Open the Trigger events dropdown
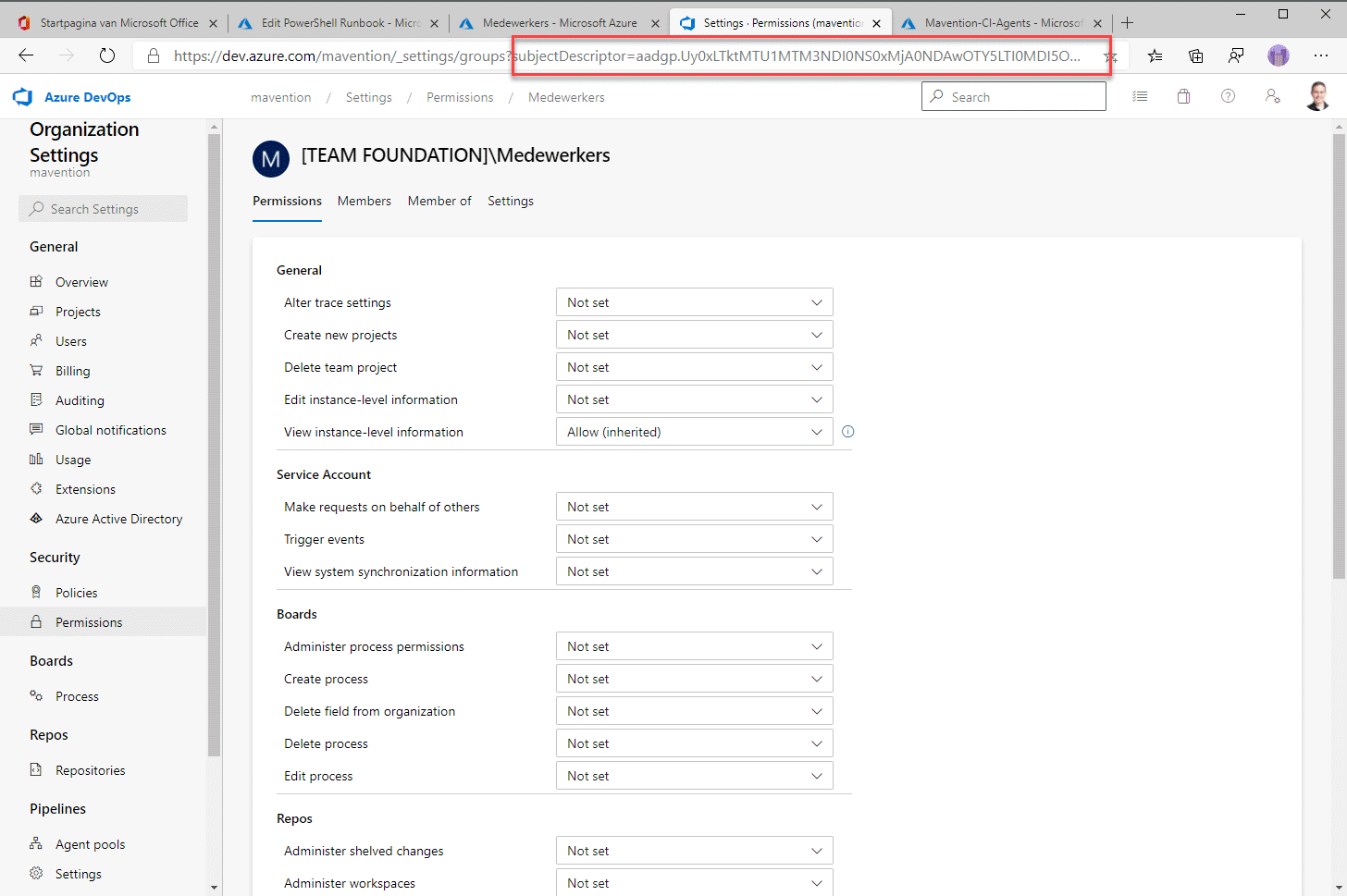Viewport: 1347px width, 896px height. (x=694, y=539)
